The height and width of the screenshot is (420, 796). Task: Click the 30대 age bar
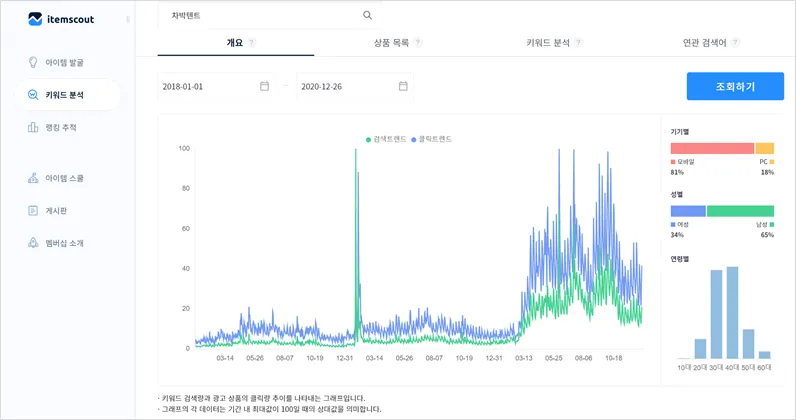(x=716, y=314)
